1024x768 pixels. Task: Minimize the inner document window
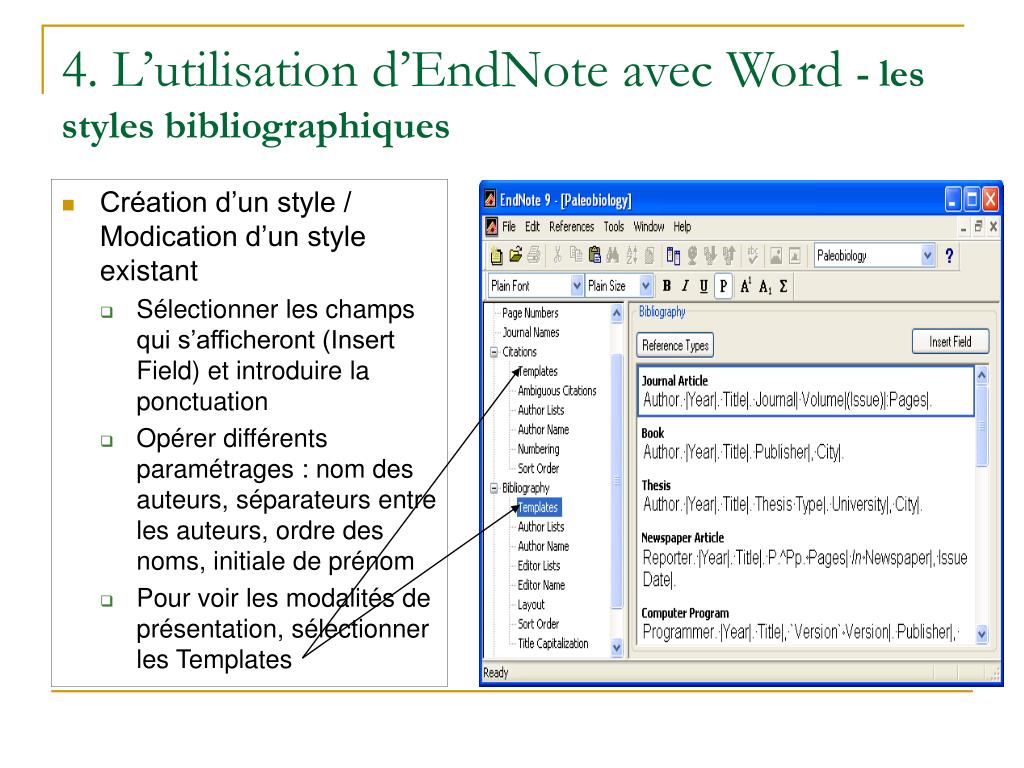coord(964,227)
